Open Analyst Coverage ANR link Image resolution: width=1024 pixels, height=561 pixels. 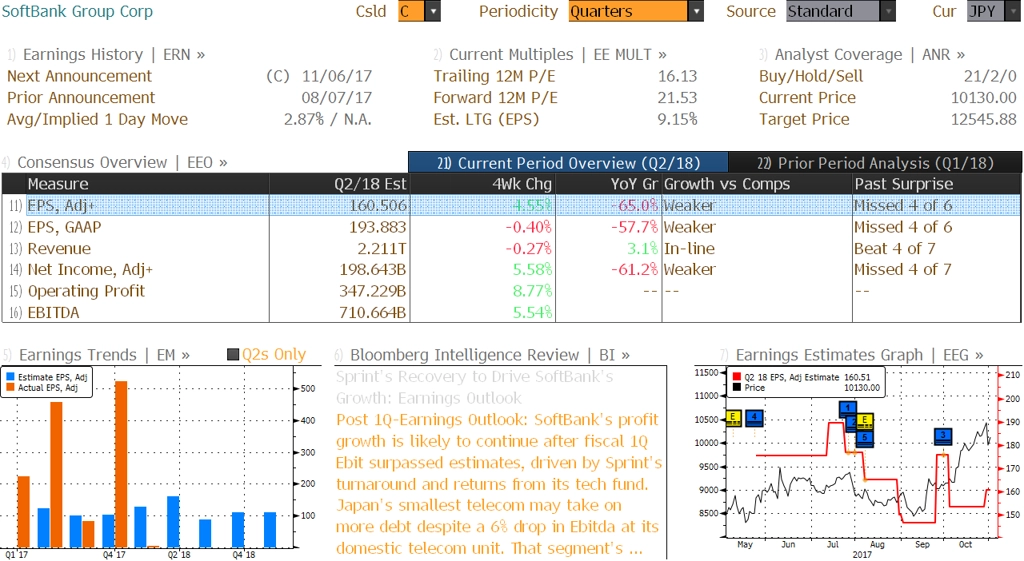point(870,55)
